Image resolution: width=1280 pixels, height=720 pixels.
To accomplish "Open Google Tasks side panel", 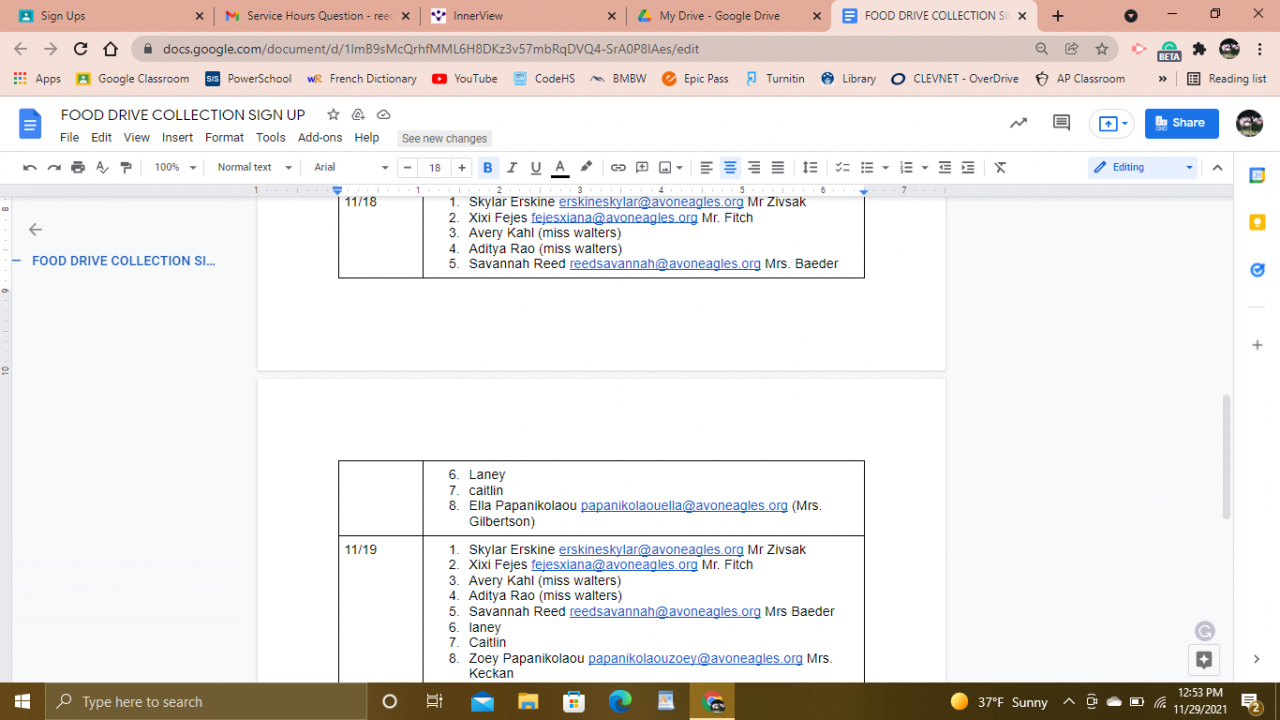I will [x=1257, y=269].
